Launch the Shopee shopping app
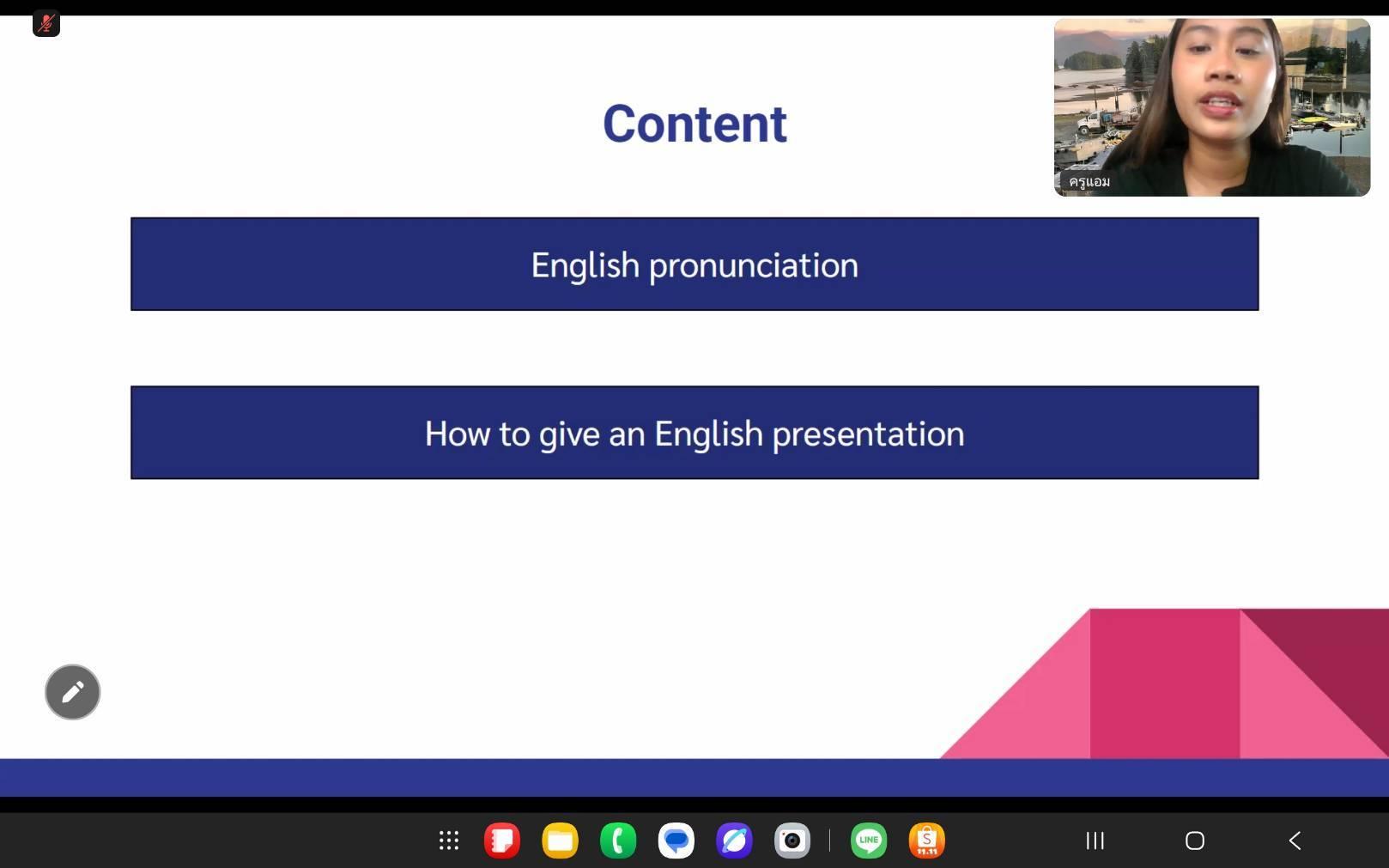The image size is (1389, 868). pyautogui.click(x=927, y=841)
